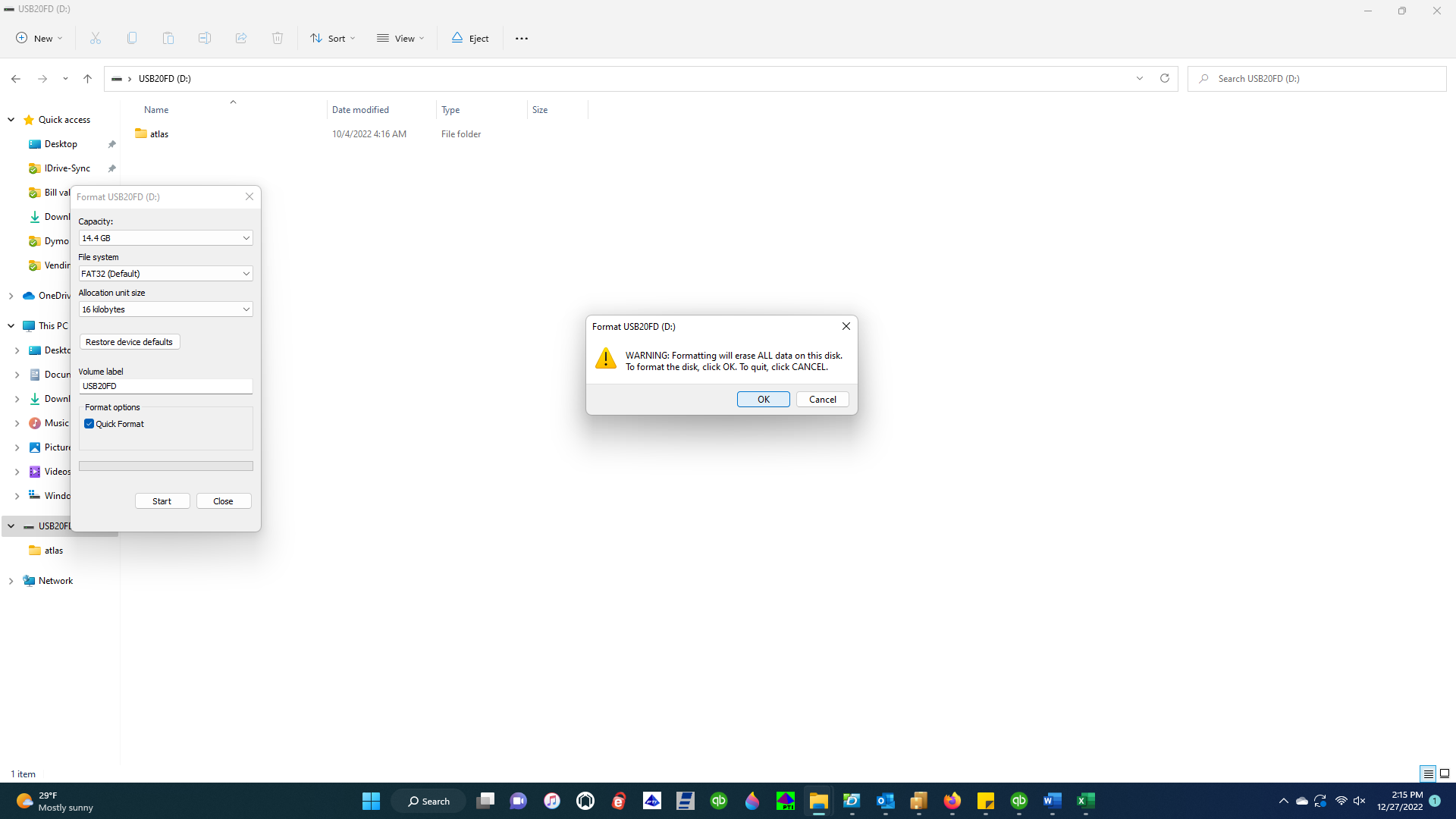Click the Copy icon in the toolbar
This screenshot has height=819, width=1456.
tap(131, 38)
